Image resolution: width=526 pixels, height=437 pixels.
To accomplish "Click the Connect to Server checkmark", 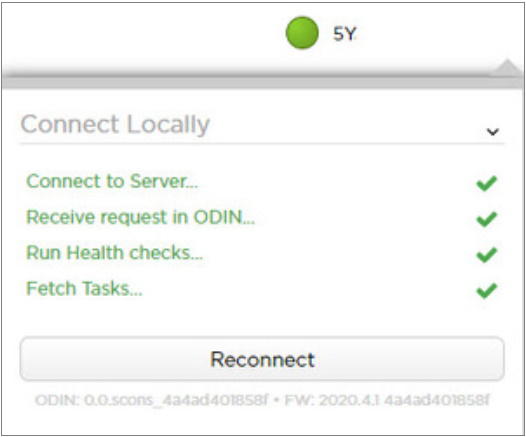I will tap(486, 183).
